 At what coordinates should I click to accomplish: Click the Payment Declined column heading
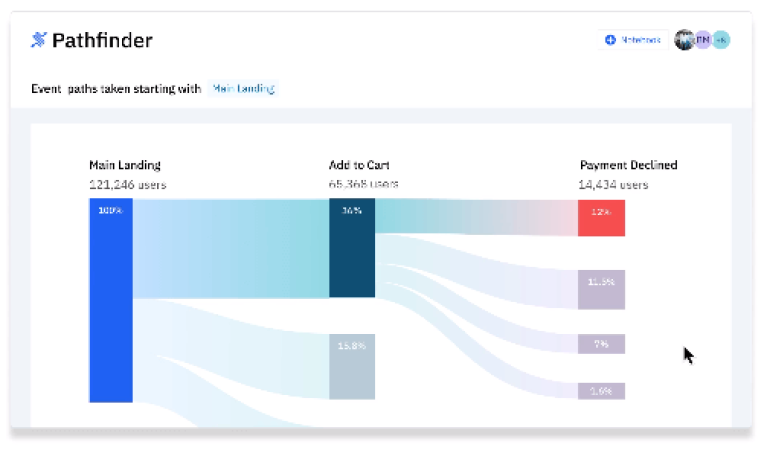click(629, 165)
